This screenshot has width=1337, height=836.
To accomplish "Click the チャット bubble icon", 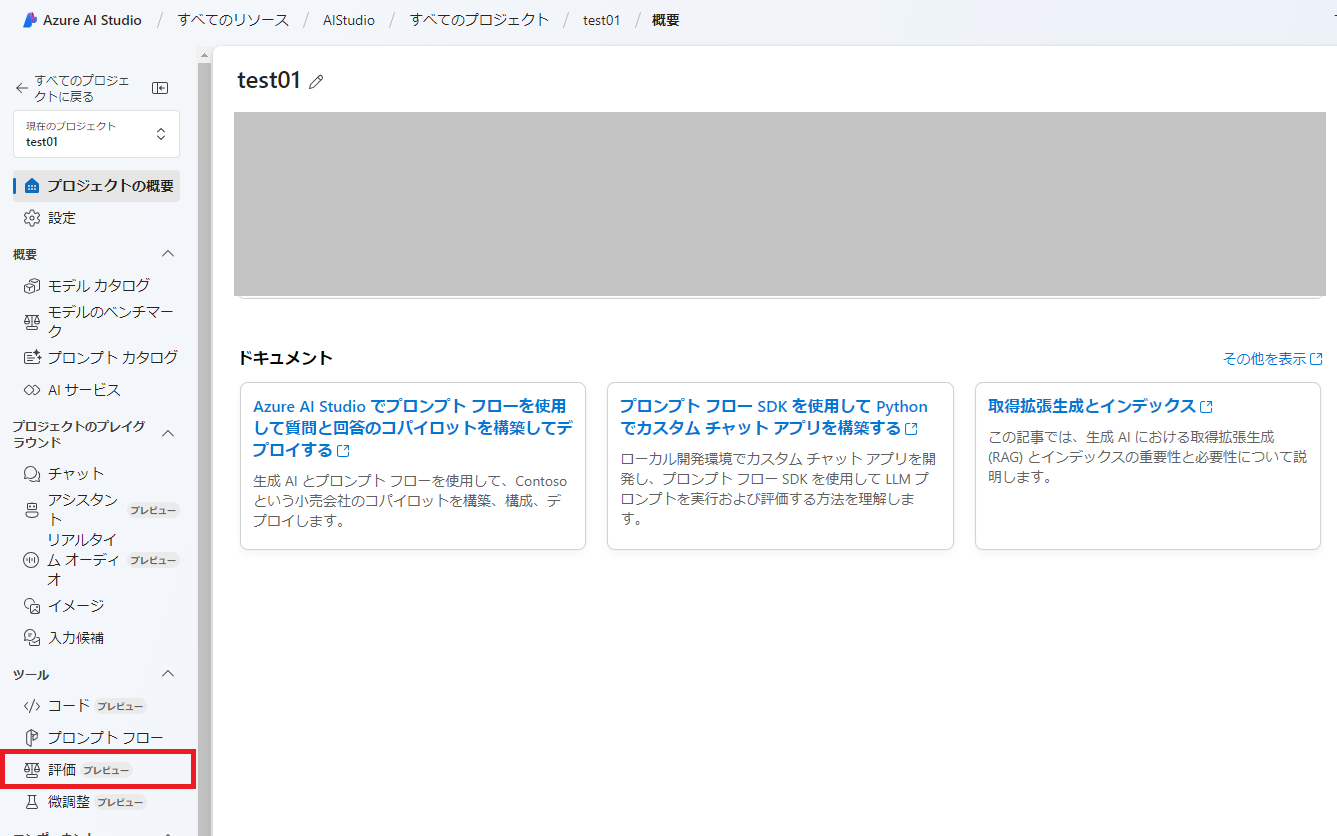I will [x=31, y=474].
